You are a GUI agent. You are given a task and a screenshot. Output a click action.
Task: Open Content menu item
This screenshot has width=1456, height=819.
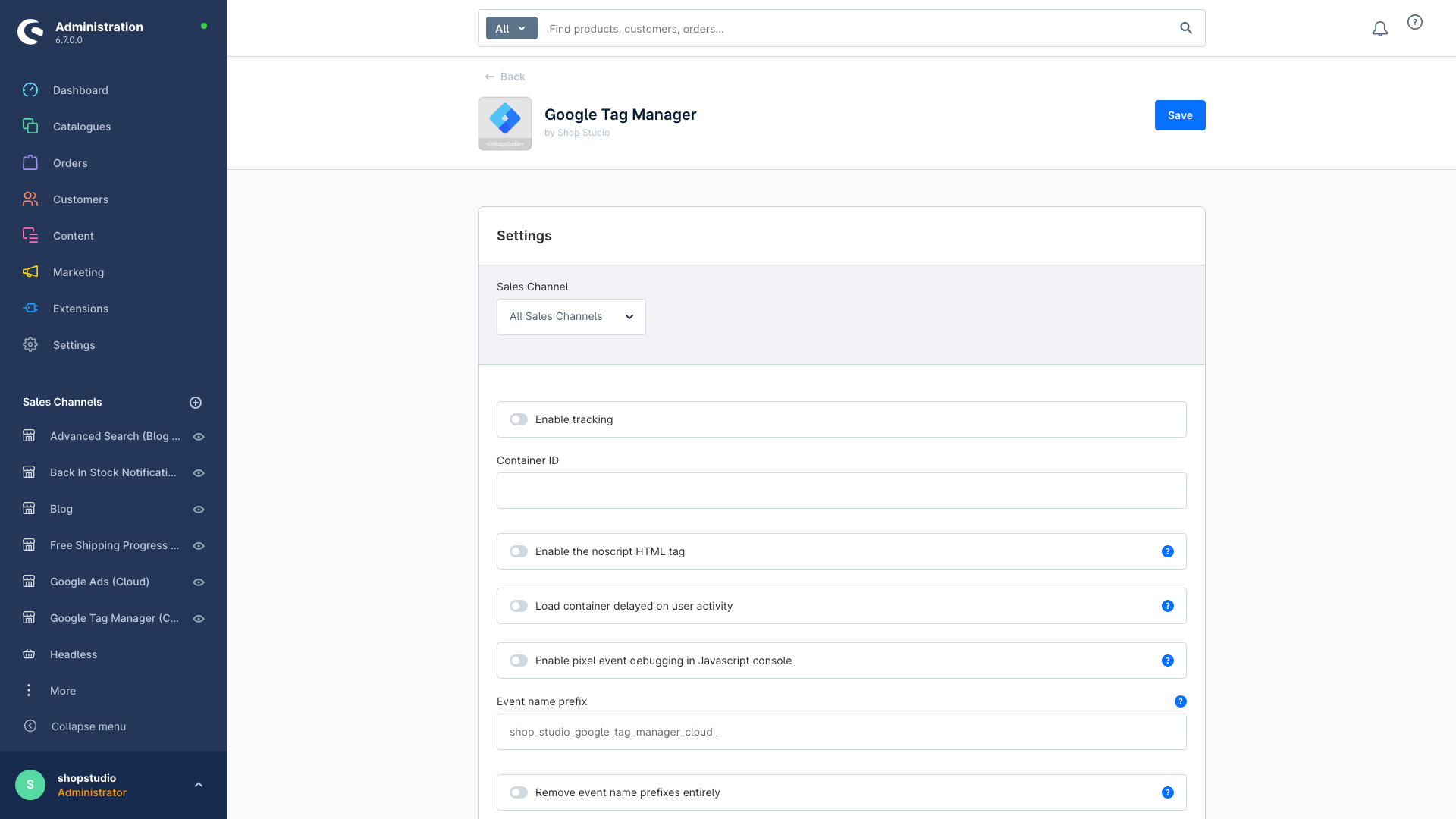74,236
